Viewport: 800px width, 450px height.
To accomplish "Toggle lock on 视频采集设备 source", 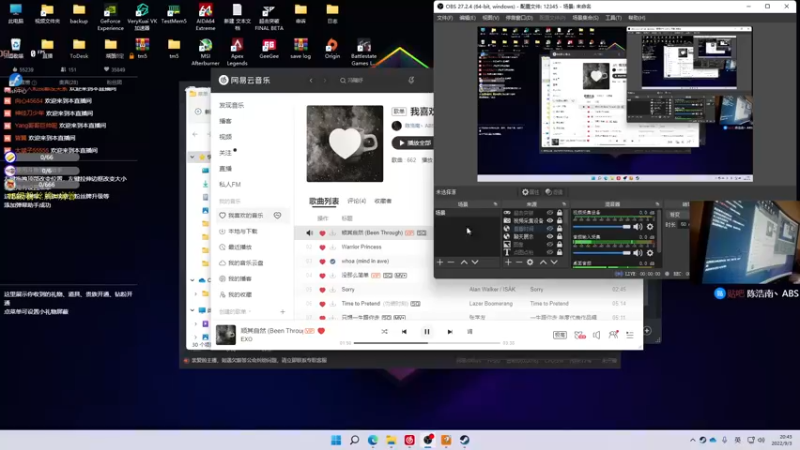I will point(560,220).
